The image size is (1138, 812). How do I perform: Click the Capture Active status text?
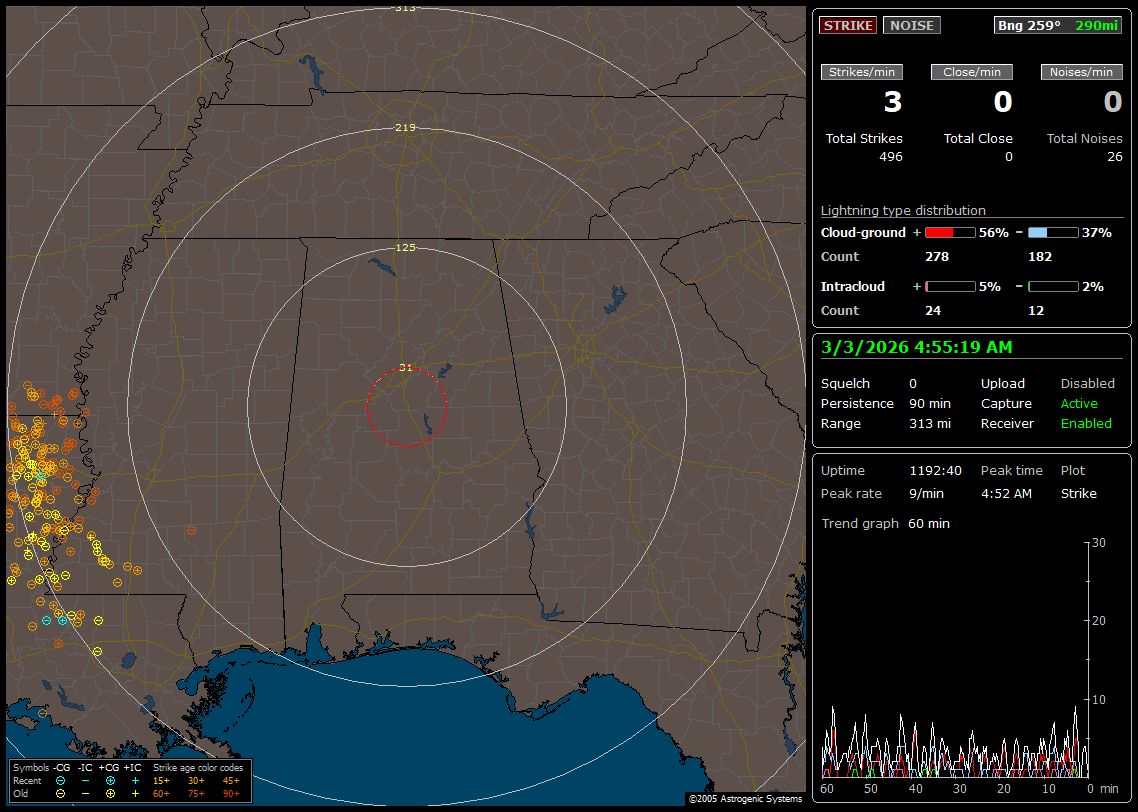pyautogui.click(x=1079, y=403)
